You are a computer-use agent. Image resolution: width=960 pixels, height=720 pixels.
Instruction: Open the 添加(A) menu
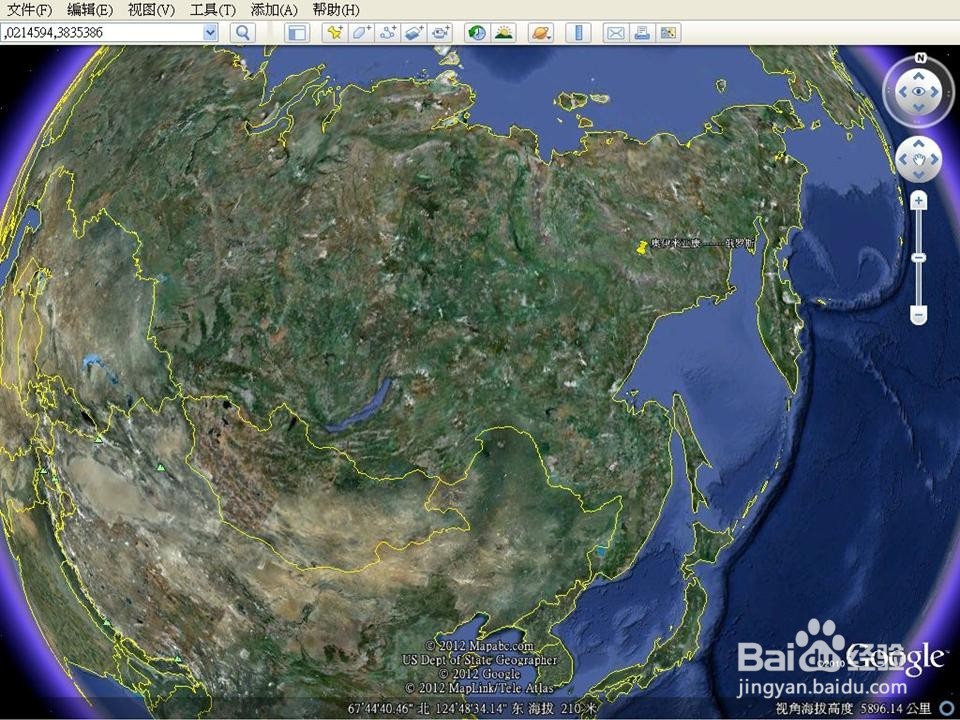tap(274, 10)
